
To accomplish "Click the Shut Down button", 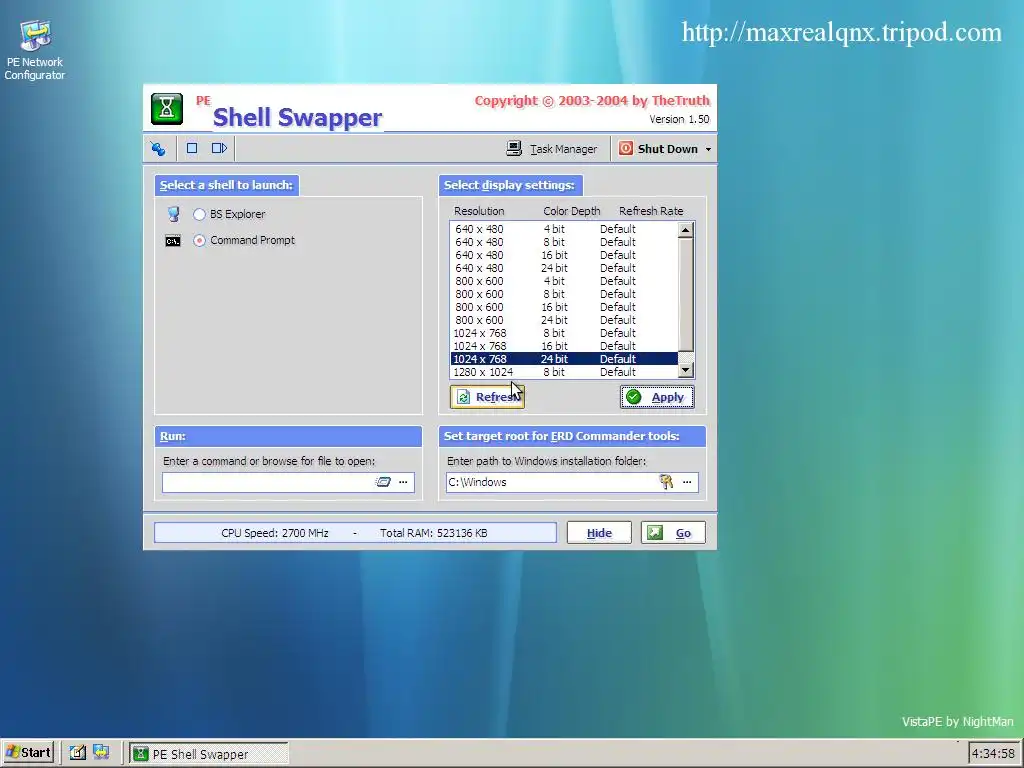I will (658, 149).
